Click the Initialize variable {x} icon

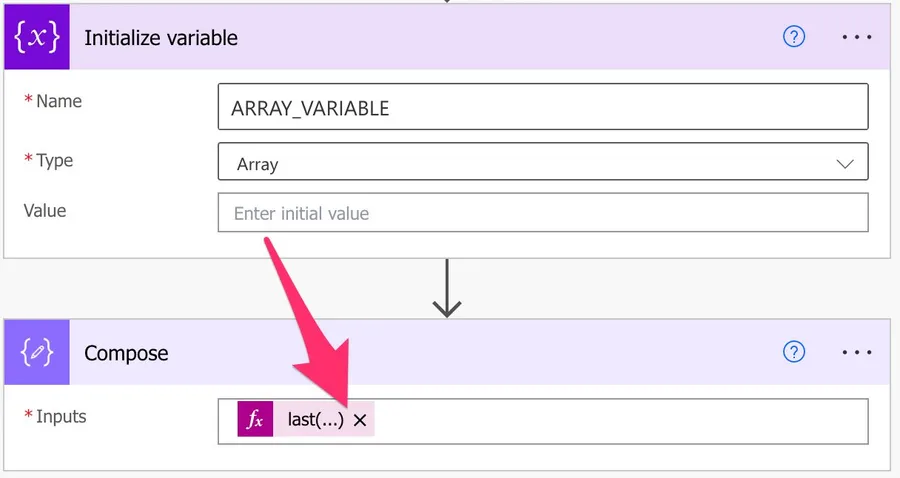[37, 38]
